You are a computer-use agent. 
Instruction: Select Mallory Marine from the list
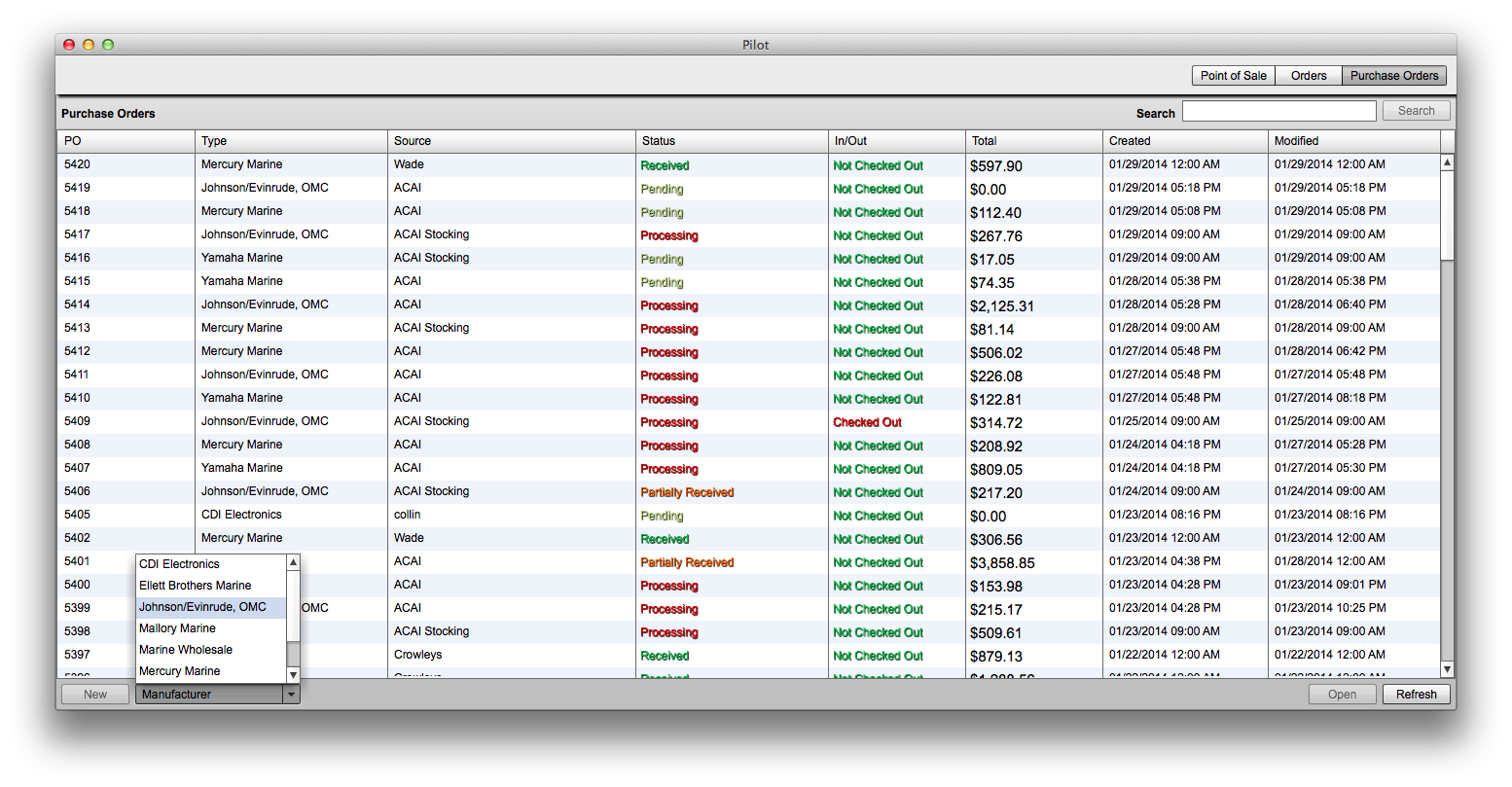click(x=211, y=628)
